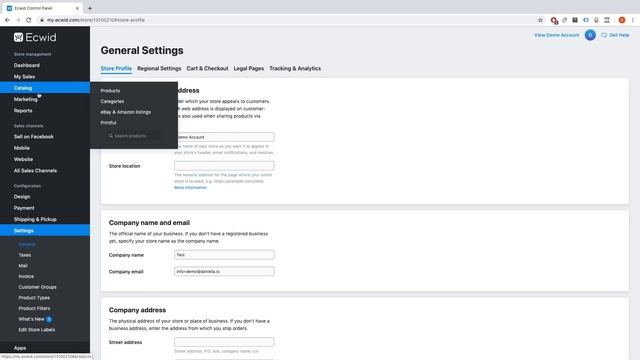Viewport: 640px width, 360px height.
Task: Open Apps in sidebar
Action: coord(20,348)
